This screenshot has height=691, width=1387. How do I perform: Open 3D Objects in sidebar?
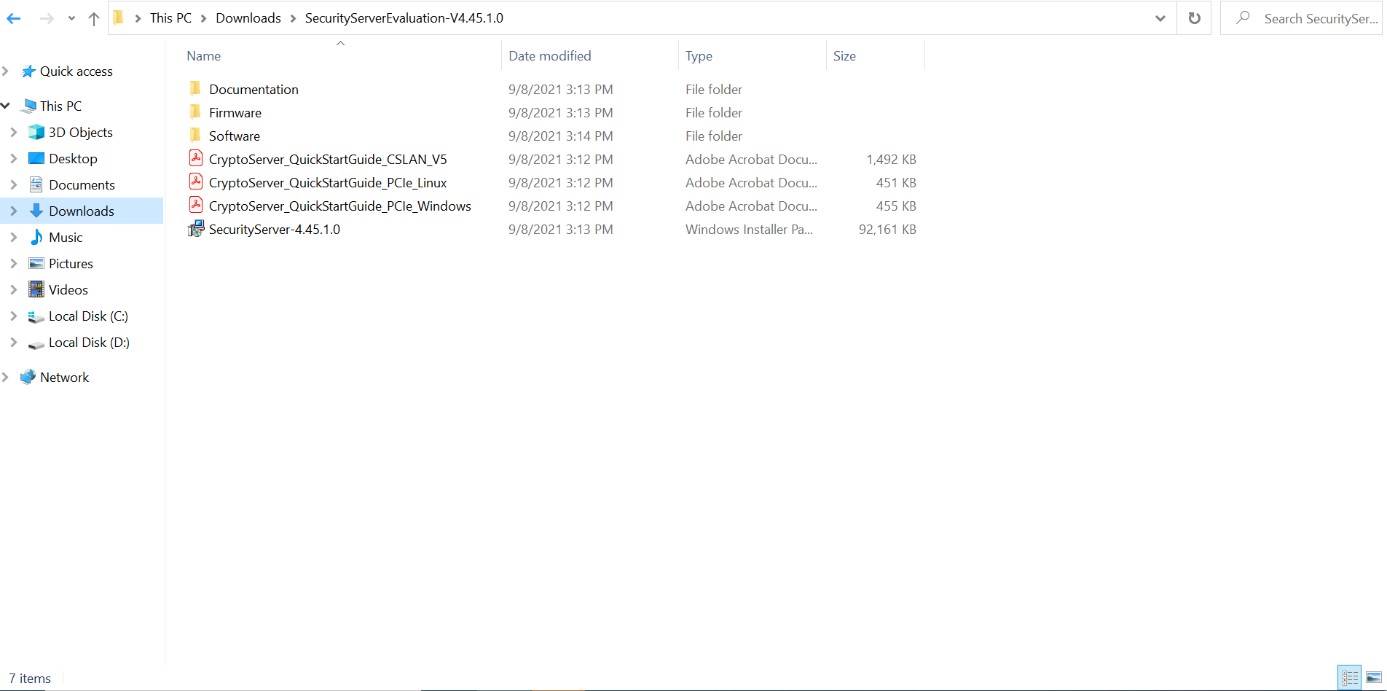80,132
